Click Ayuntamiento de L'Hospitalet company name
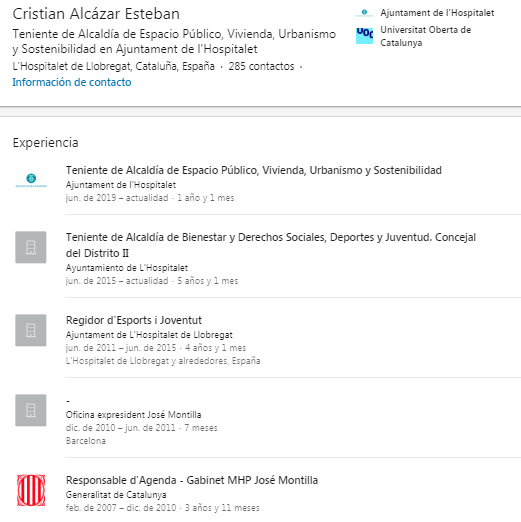 point(127,268)
